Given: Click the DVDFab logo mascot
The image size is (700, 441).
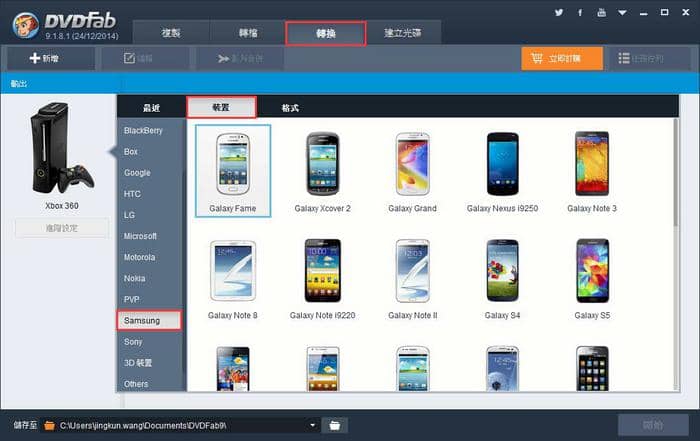Looking at the screenshot, I should coord(25,25).
